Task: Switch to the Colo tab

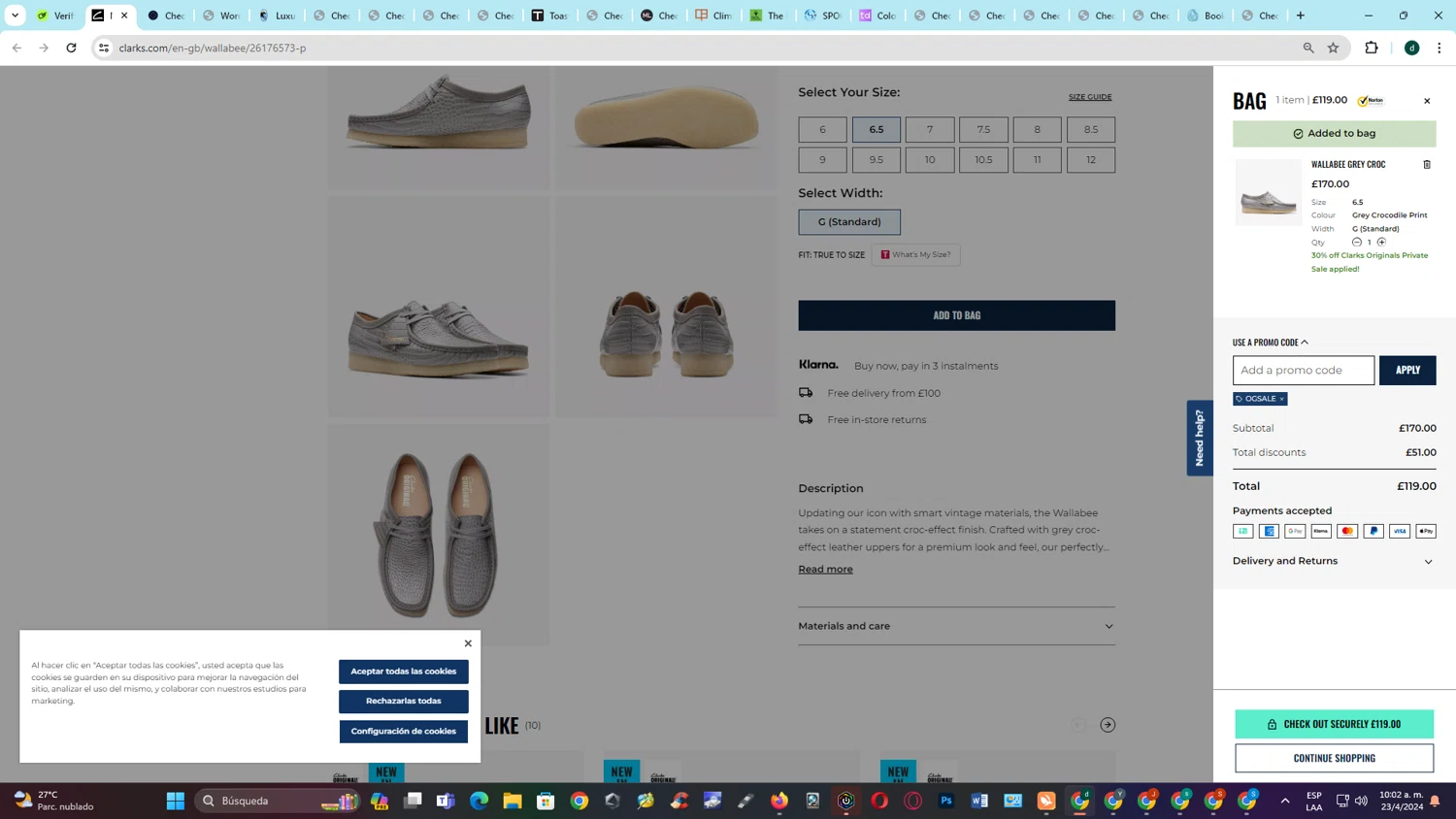Action: click(877, 16)
